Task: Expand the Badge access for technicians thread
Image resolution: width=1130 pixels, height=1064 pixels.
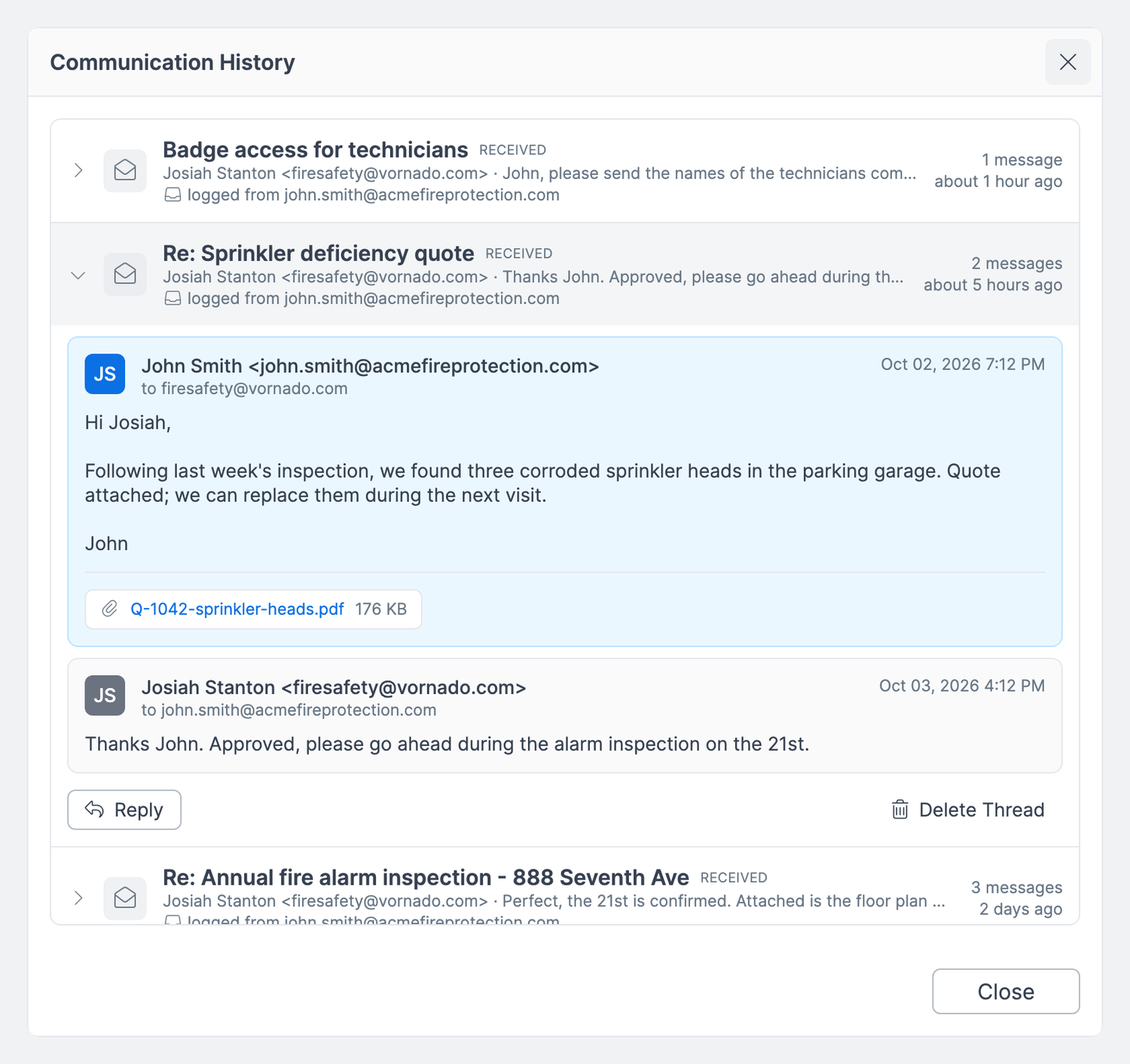Action: [x=78, y=170]
